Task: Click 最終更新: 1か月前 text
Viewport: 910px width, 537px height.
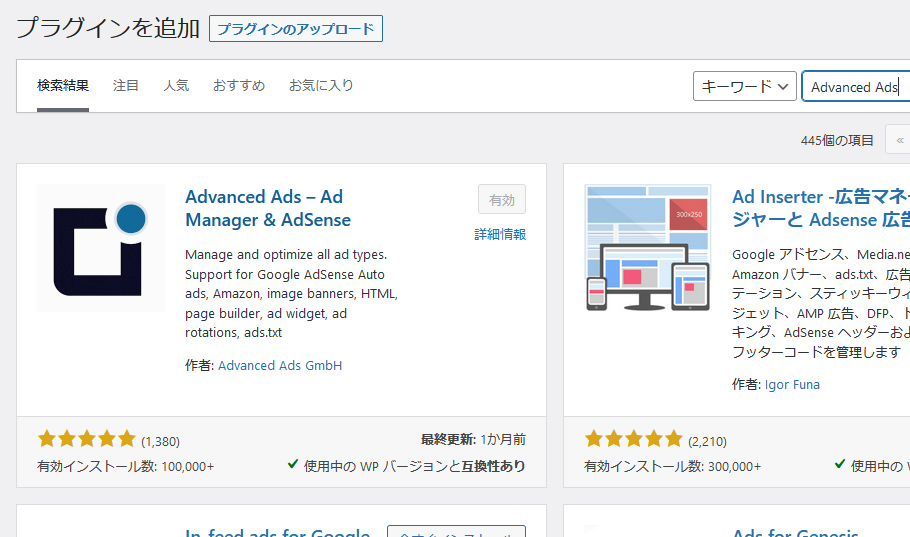Action: coord(473,439)
